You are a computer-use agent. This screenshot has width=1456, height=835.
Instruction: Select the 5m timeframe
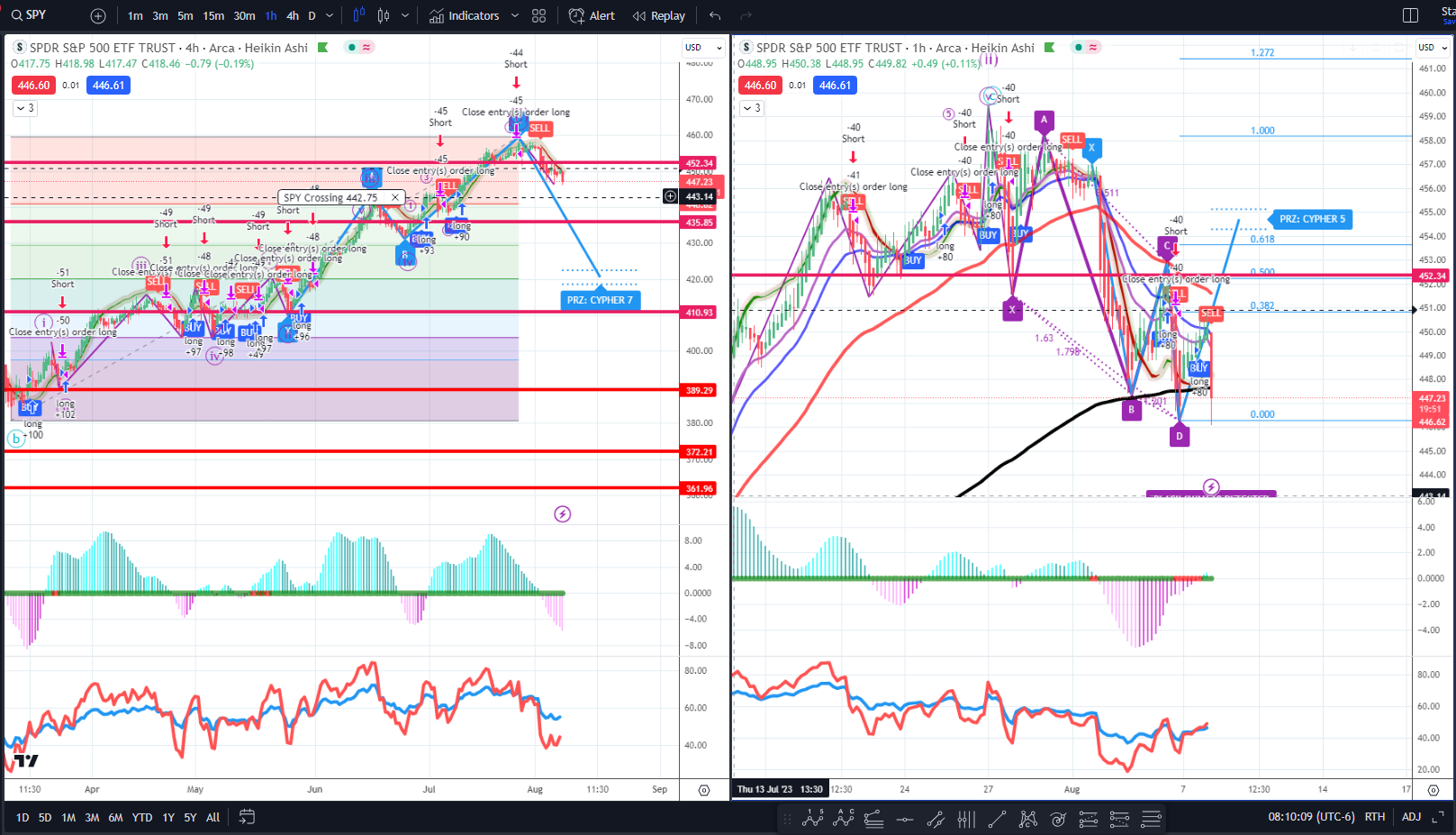tap(185, 16)
